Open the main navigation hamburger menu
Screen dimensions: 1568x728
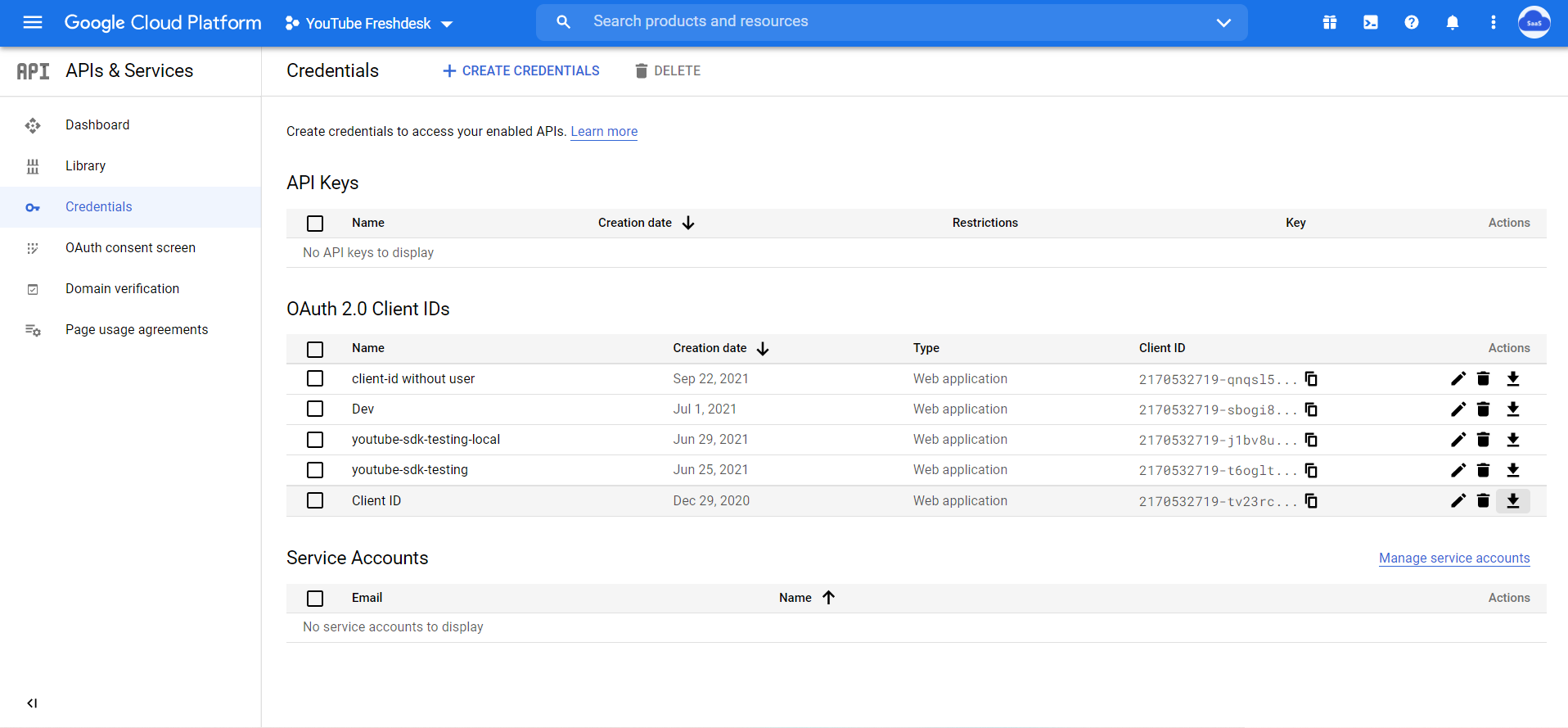coord(33,22)
